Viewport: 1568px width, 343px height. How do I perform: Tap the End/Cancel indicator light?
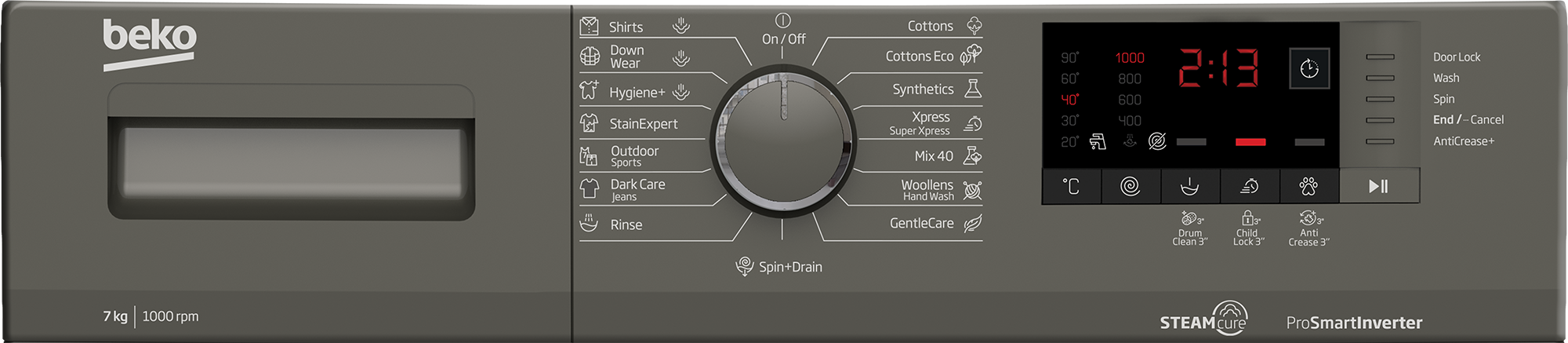(1380, 120)
